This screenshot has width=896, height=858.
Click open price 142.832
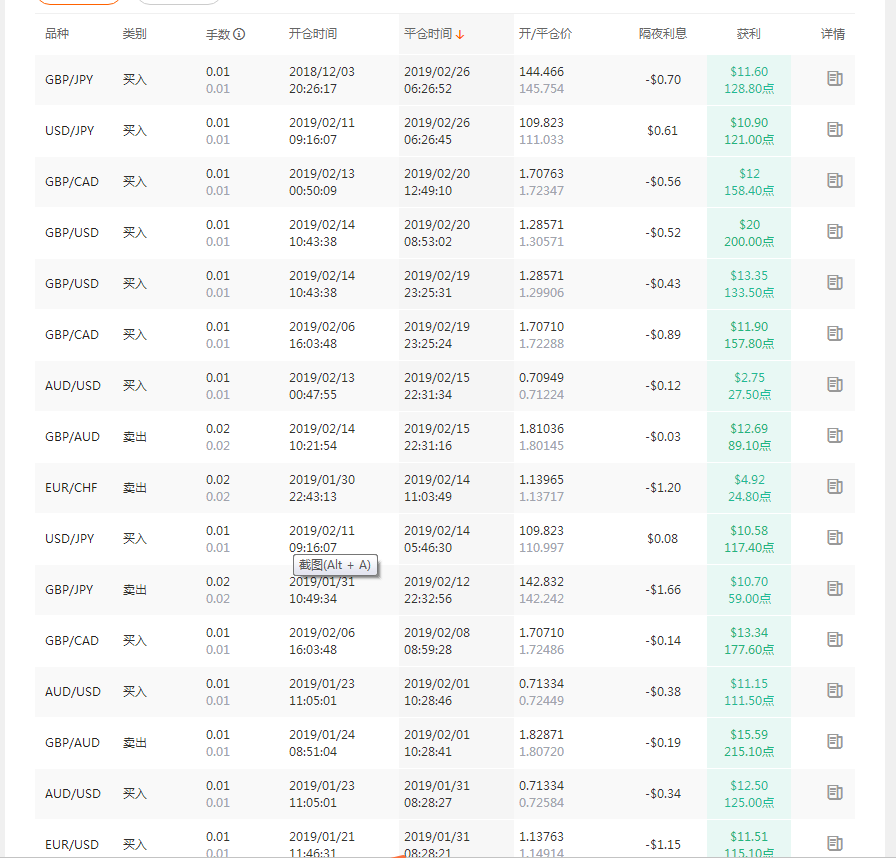tap(541, 582)
